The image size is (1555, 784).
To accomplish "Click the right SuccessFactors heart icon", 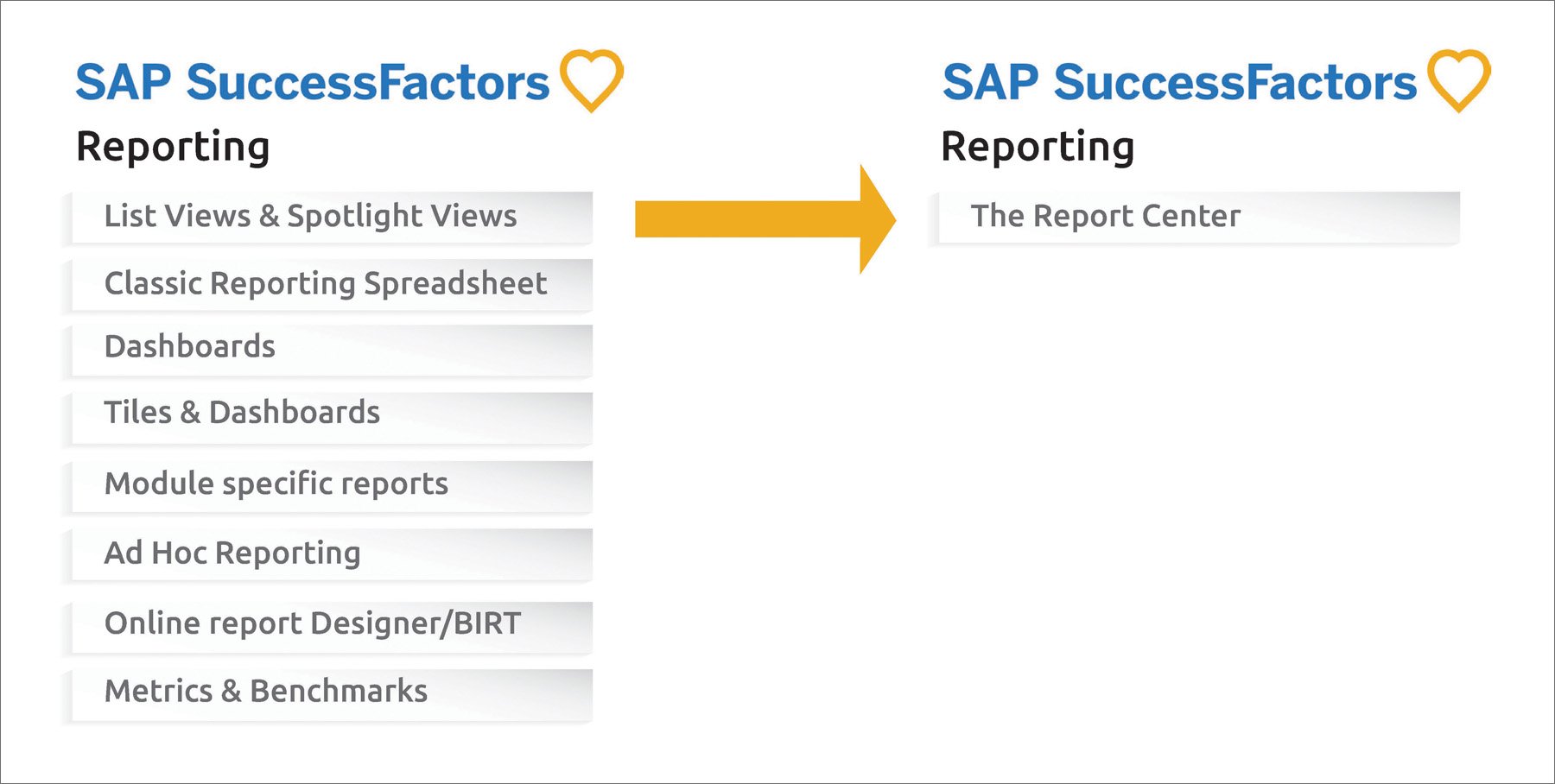I will (1459, 80).
